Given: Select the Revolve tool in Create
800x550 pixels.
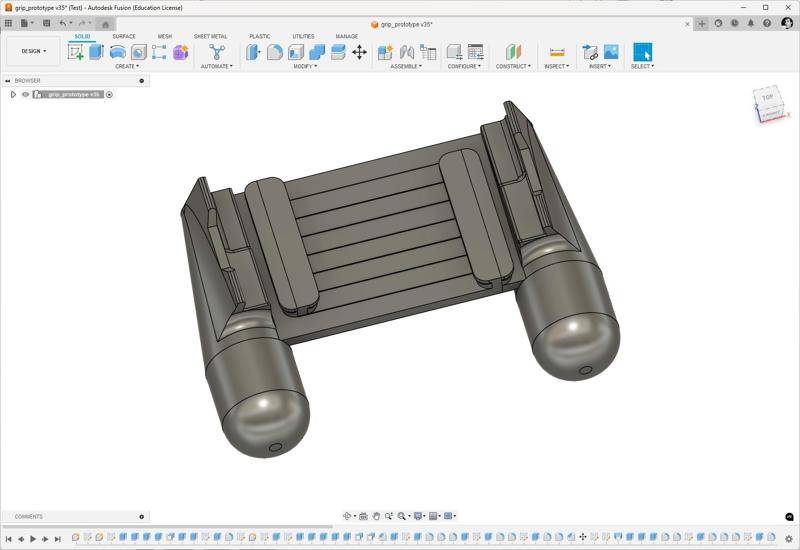Looking at the screenshot, I should pos(118,52).
